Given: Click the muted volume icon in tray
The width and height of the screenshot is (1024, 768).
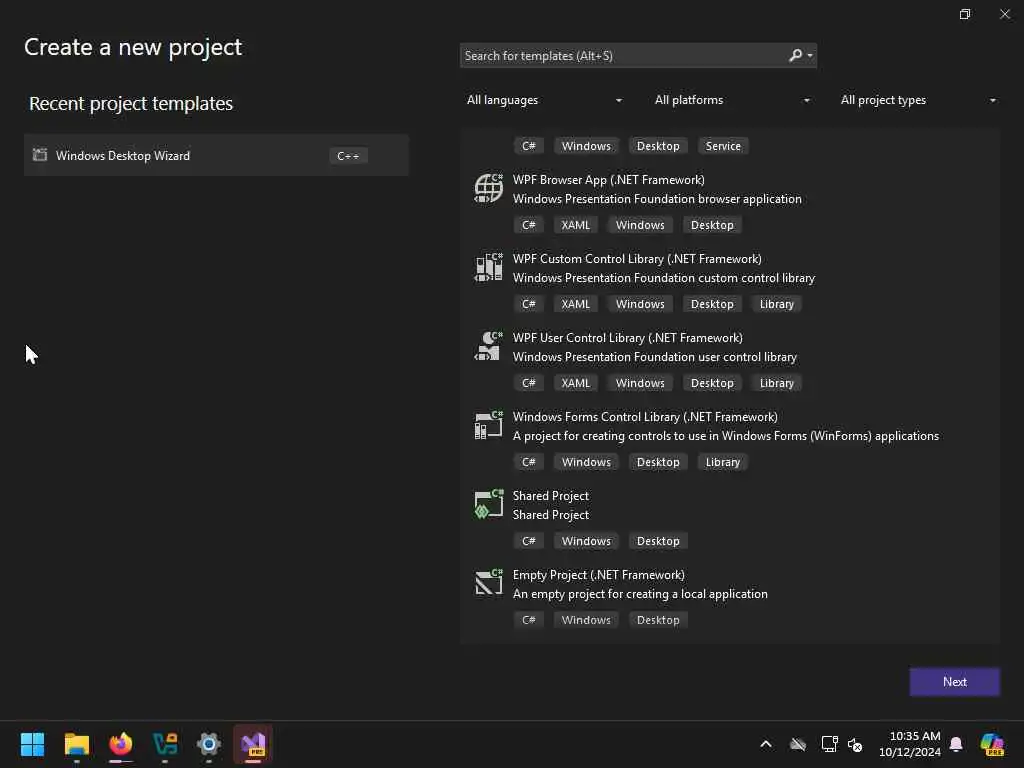Looking at the screenshot, I should coord(855,744).
